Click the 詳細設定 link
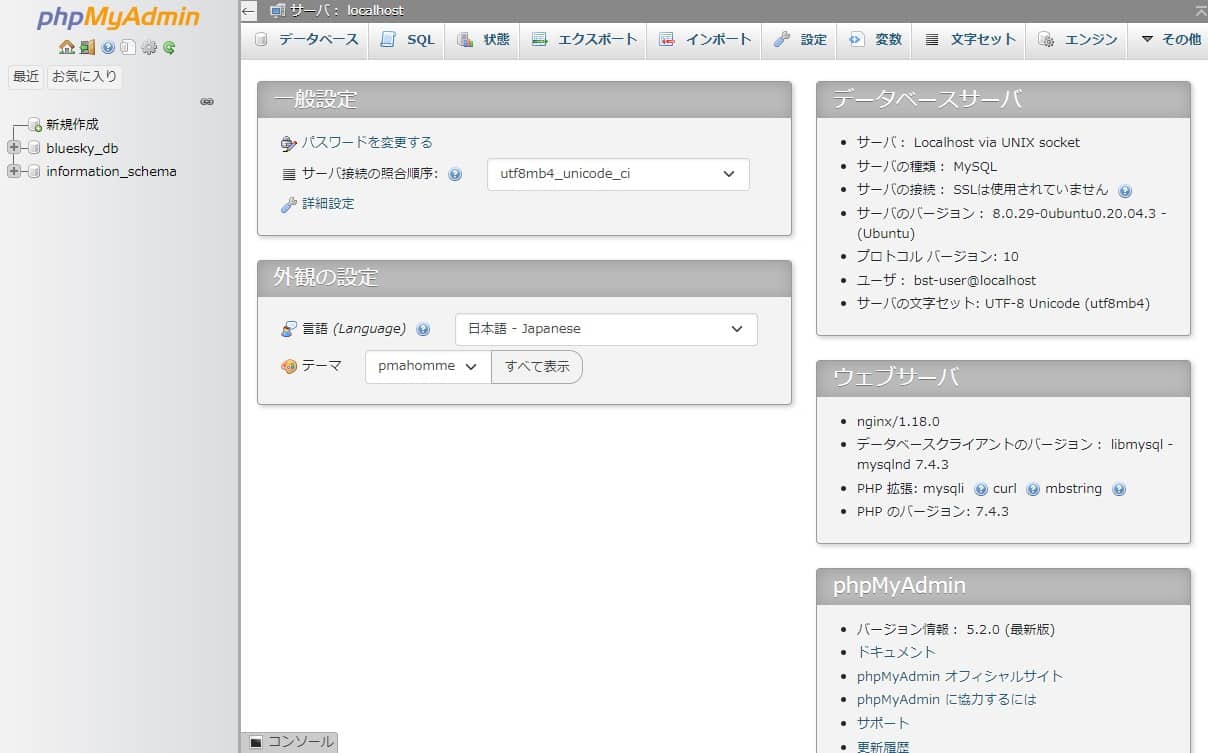The width and height of the screenshot is (1208, 753). point(328,204)
